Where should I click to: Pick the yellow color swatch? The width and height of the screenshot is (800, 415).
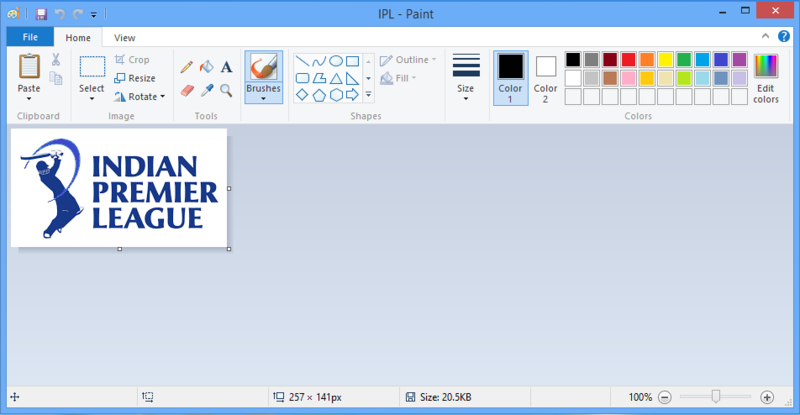click(665, 60)
